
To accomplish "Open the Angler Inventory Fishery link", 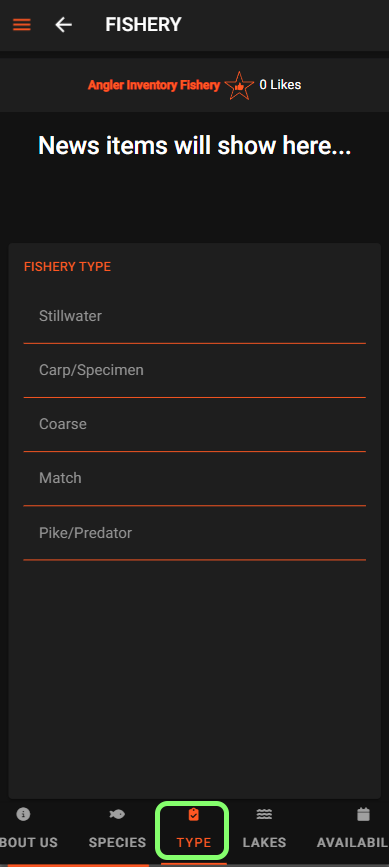I will pyautogui.click(x=154, y=85).
